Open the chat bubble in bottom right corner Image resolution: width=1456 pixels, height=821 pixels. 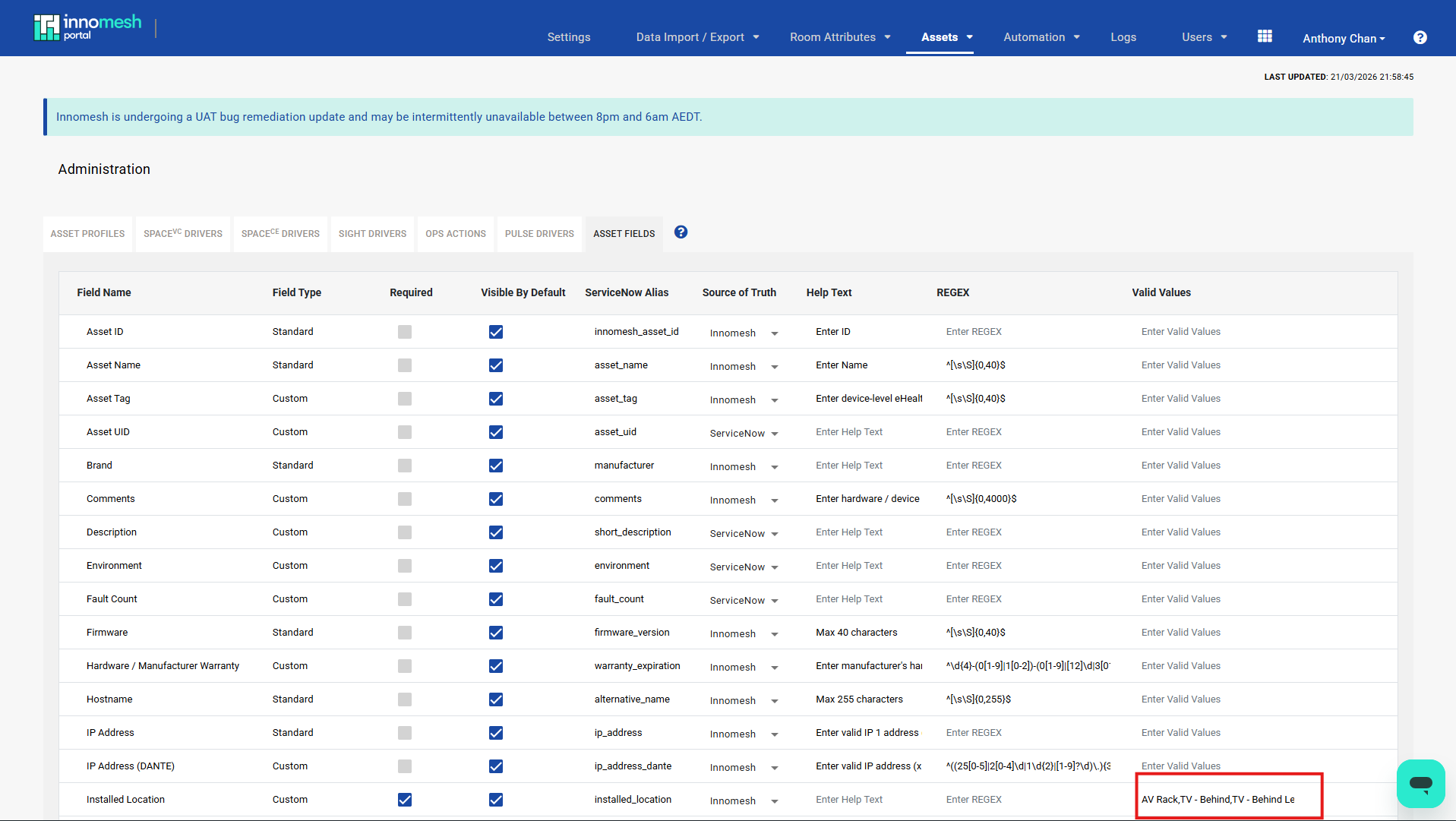point(1420,783)
